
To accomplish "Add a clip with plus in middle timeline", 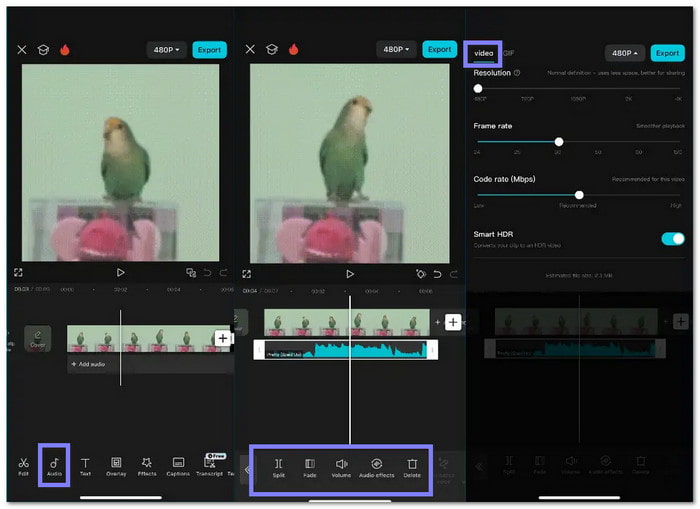I will point(453,322).
